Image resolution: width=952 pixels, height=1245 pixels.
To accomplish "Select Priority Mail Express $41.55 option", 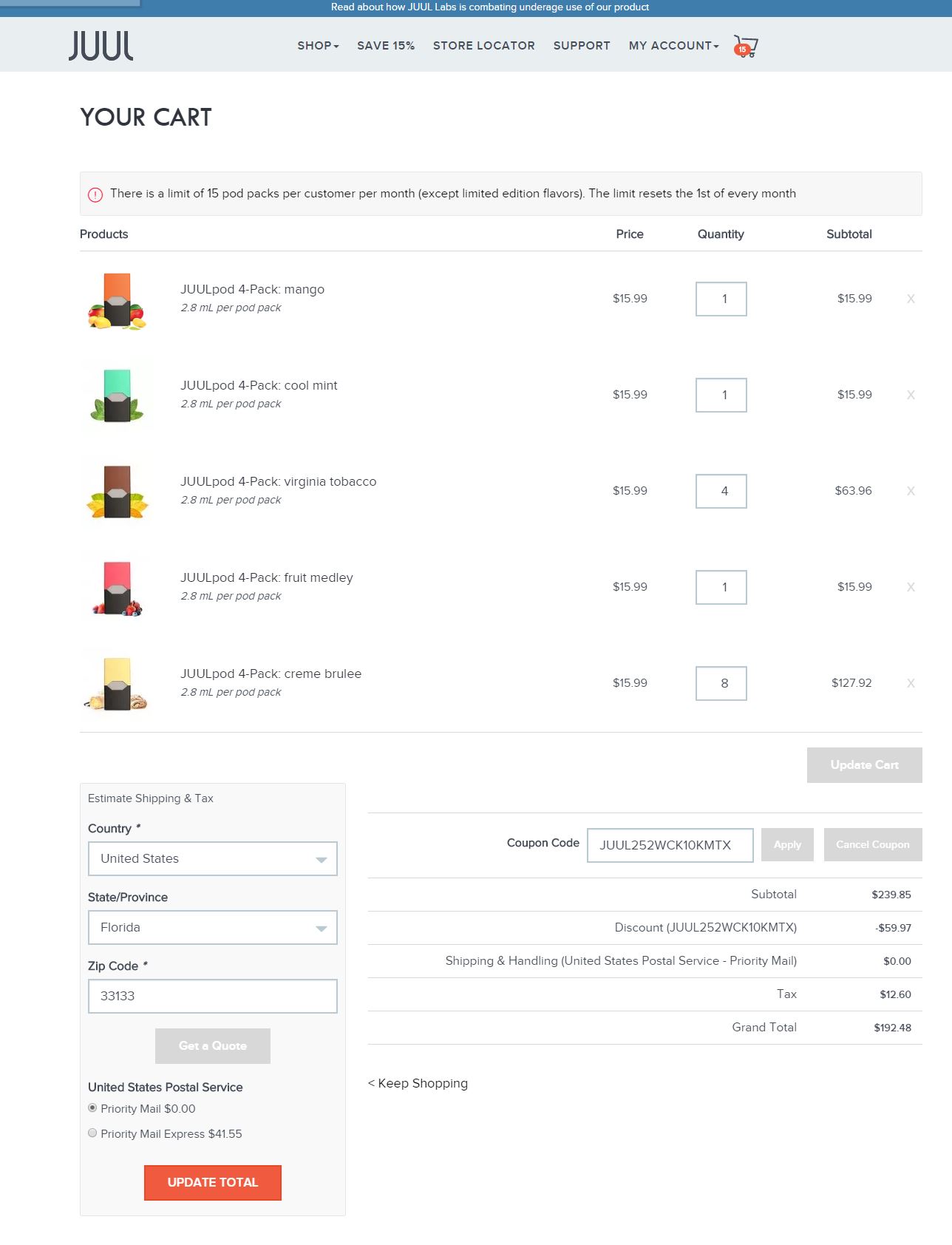I will 92,1133.
